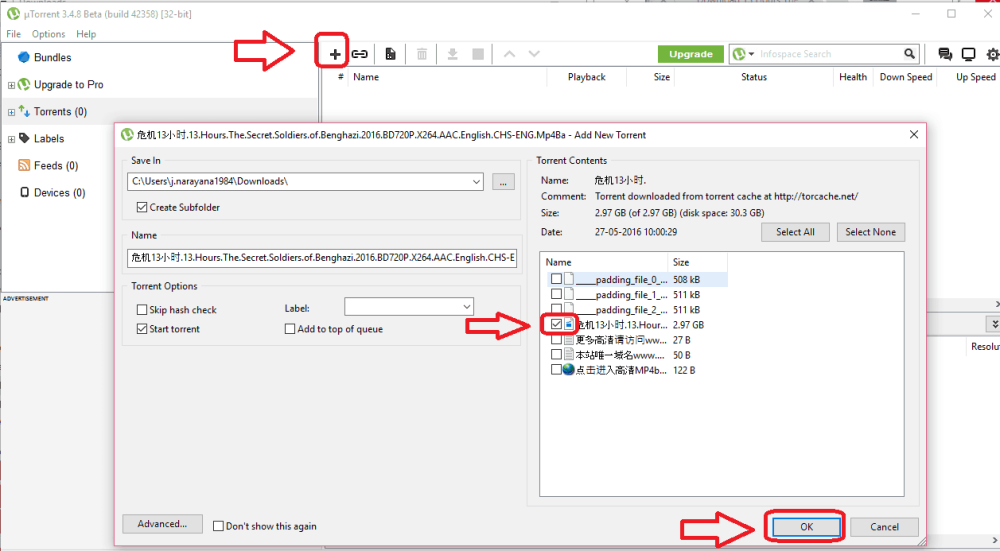1000x551 pixels.
Task: Check Add to top of queue
Action: [290, 329]
